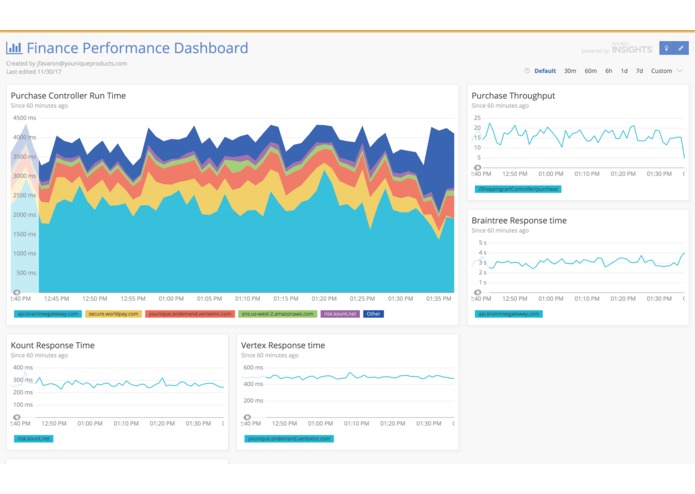Screen dimensions: 695x494
Task: Click the 01:35 PM axis label
Action: click(439, 299)
